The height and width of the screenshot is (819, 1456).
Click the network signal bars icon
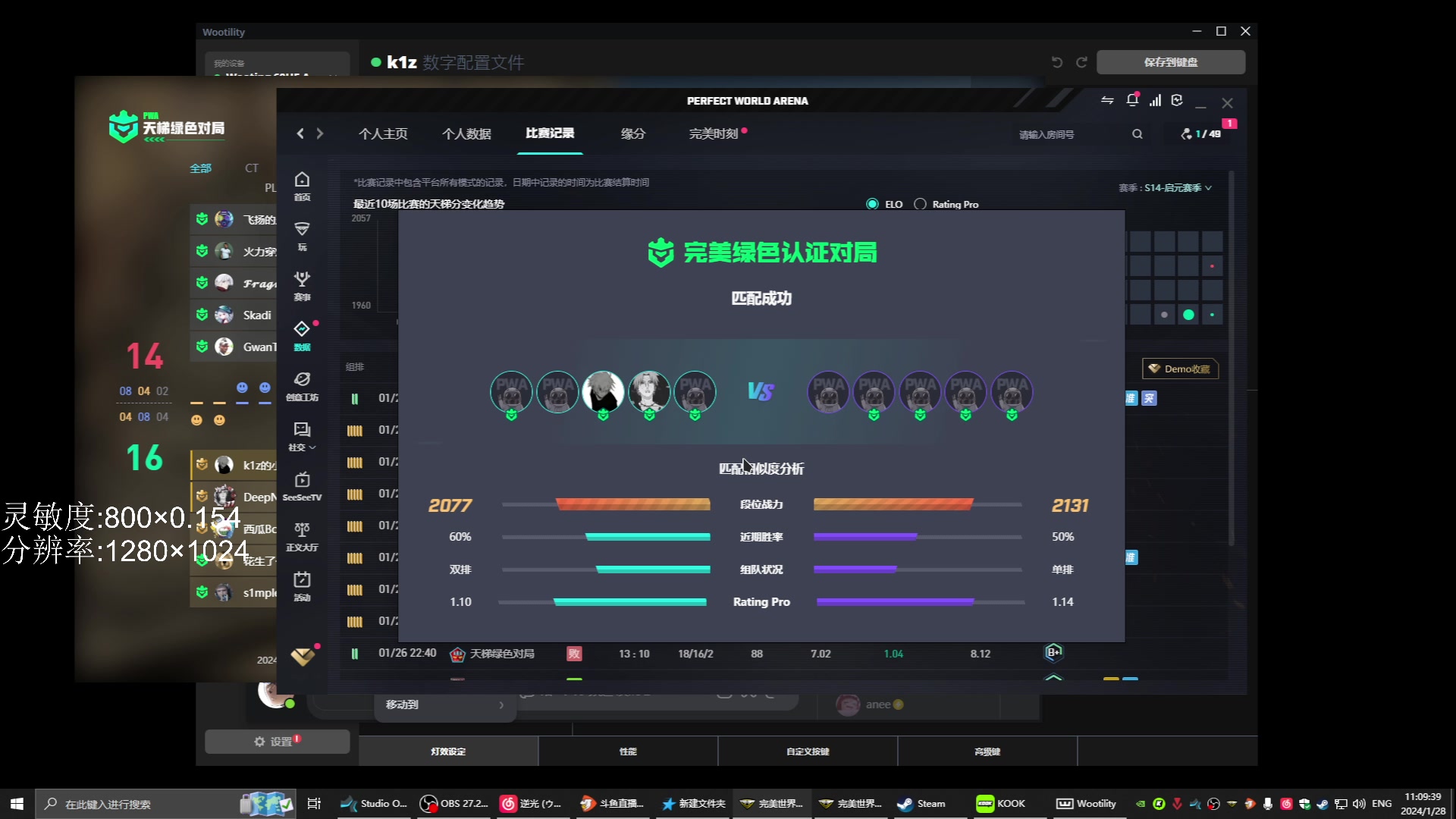tap(1155, 100)
